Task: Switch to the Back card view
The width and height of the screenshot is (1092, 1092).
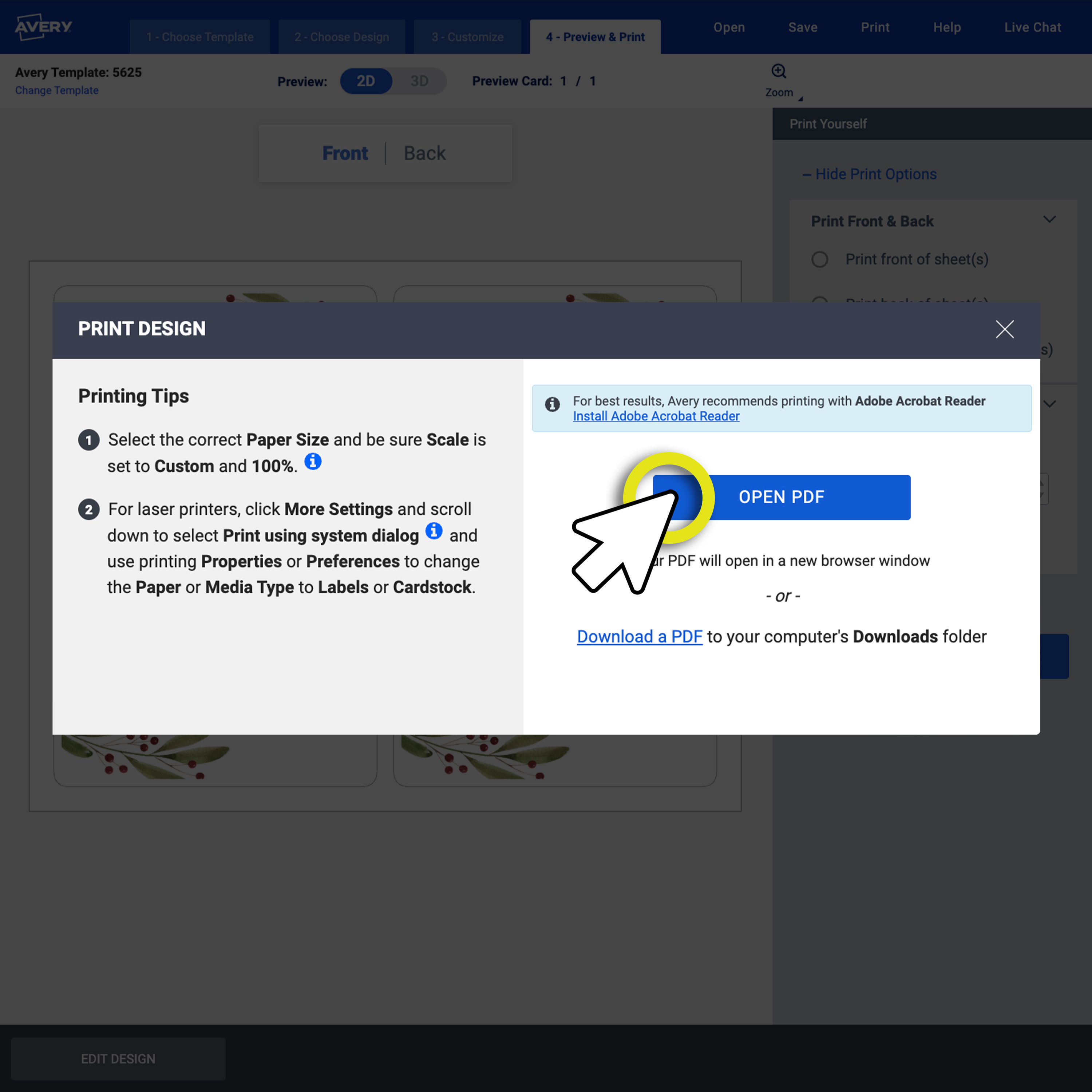Action: click(424, 153)
